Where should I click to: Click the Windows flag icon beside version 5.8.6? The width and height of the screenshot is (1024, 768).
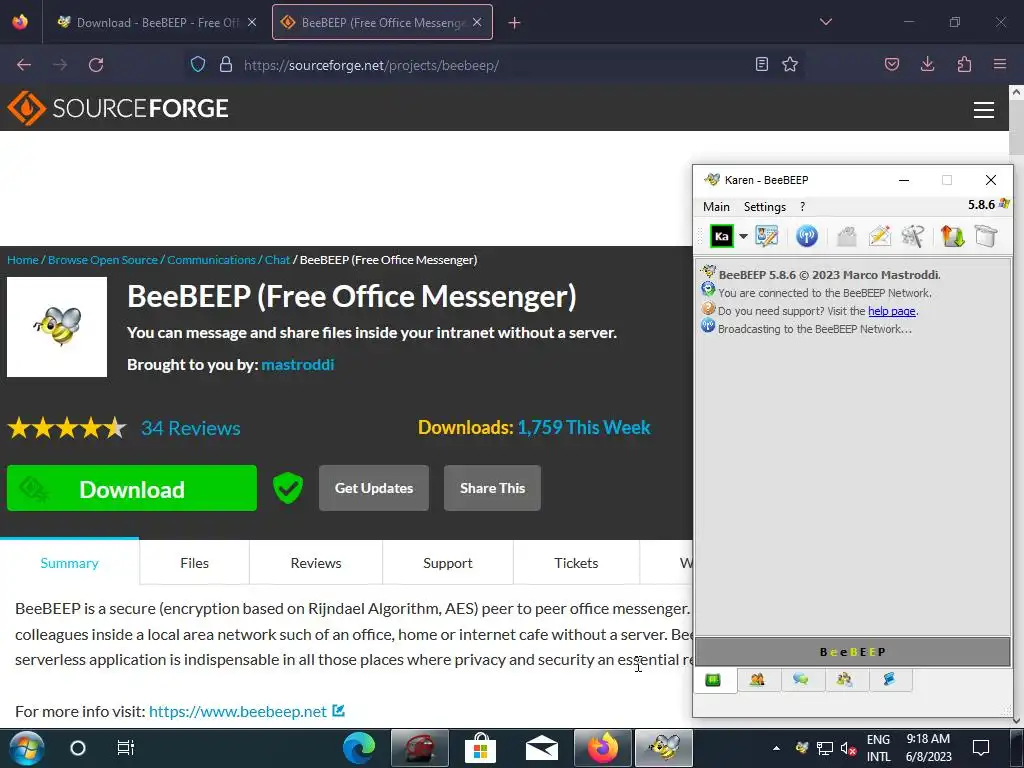1004,204
